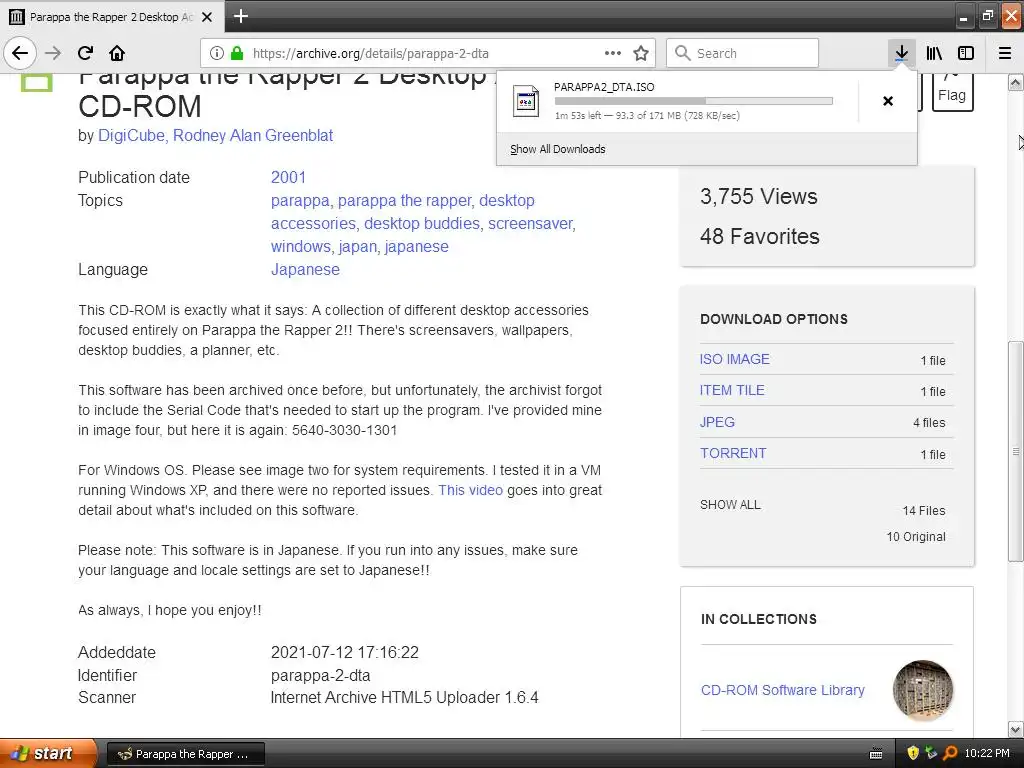
Task: Click the download progress bar
Action: click(694, 101)
